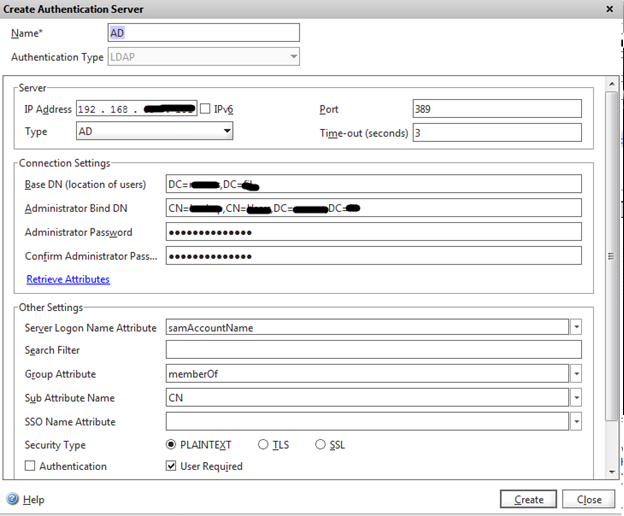The width and height of the screenshot is (624, 516).
Task: Click the blue Help question-mark icon
Action: point(12,498)
